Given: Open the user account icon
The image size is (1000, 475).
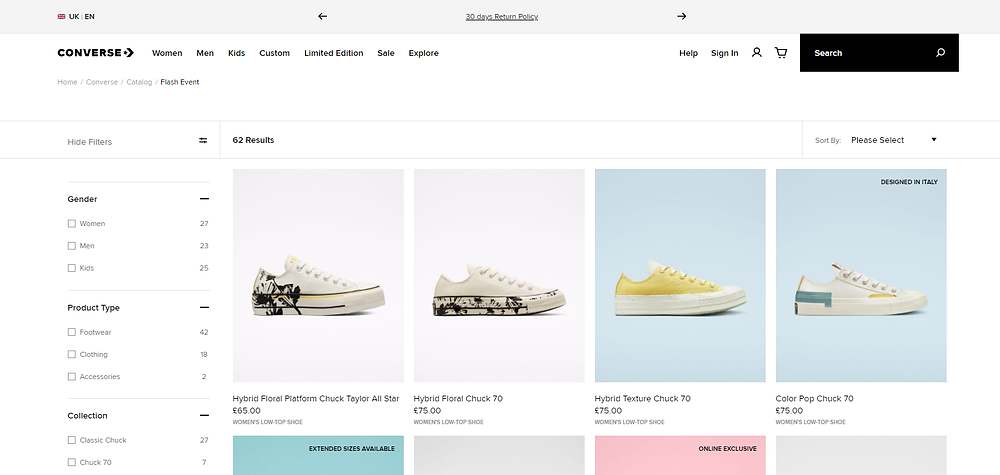Looking at the screenshot, I should pyautogui.click(x=756, y=52).
